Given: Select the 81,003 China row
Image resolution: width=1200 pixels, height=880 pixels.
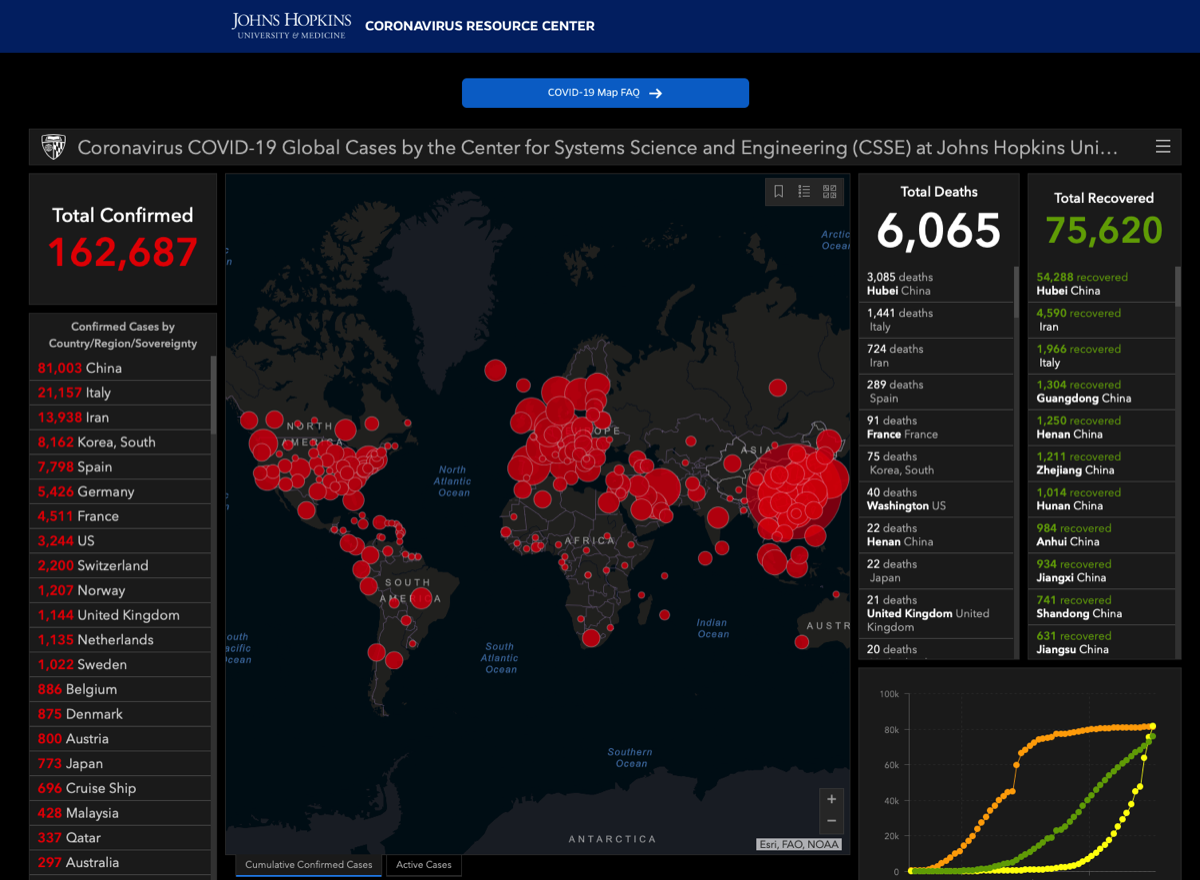Looking at the screenshot, I should [x=120, y=368].
